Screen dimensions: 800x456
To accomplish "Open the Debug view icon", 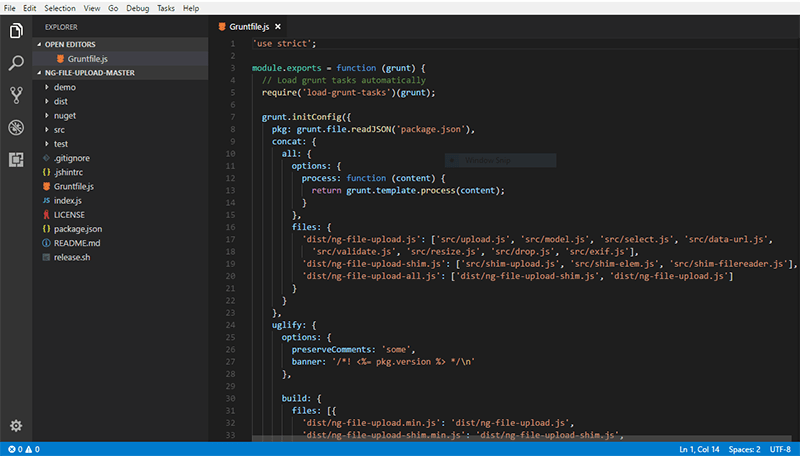I will pos(16,127).
